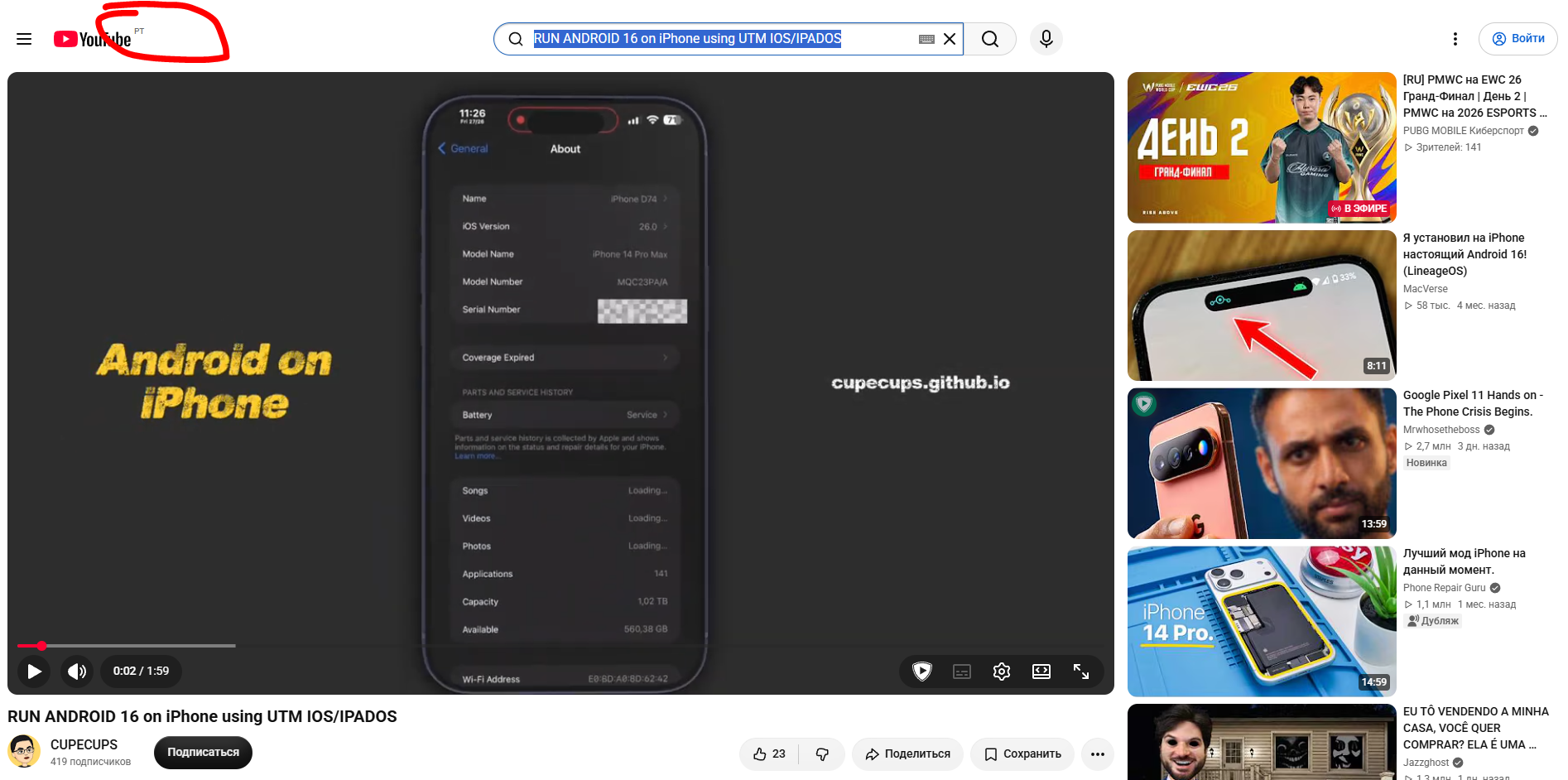Clear the search query with the X
This screenshot has height=780, width=1568.
[950, 39]
